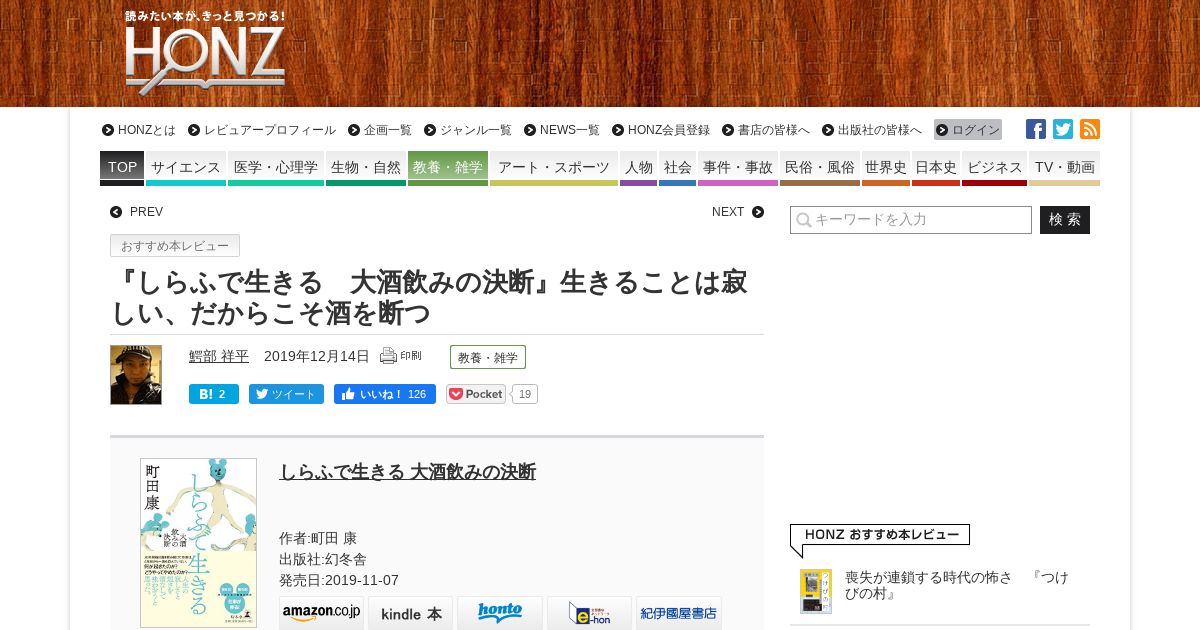This screenshot has width=1200, height=630.
Task: Select the 医学・心理学 category tab
Action: 276,168
